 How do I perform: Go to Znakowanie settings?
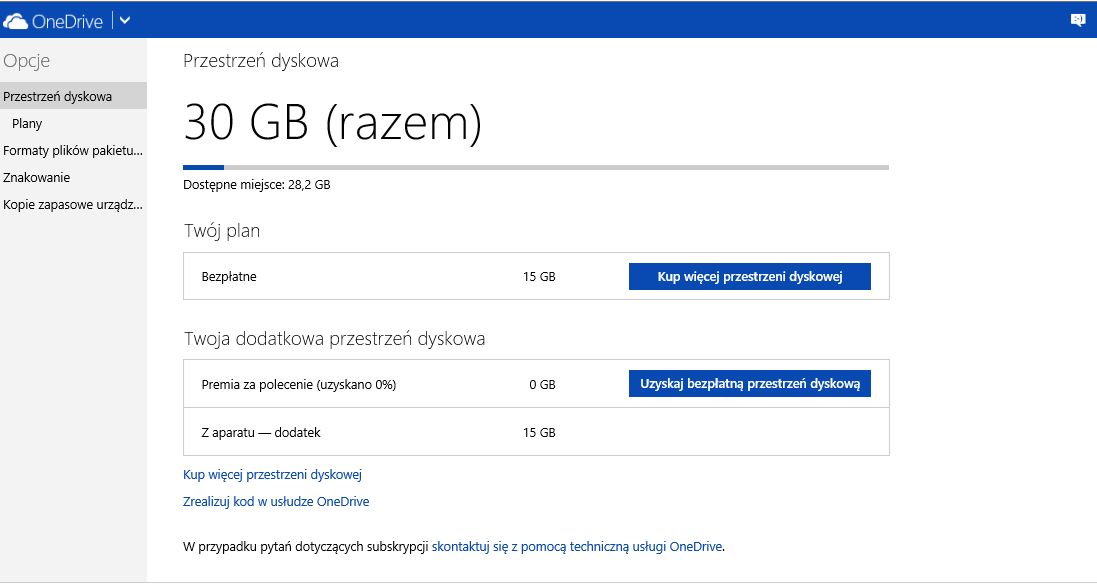tap(36, 177)
